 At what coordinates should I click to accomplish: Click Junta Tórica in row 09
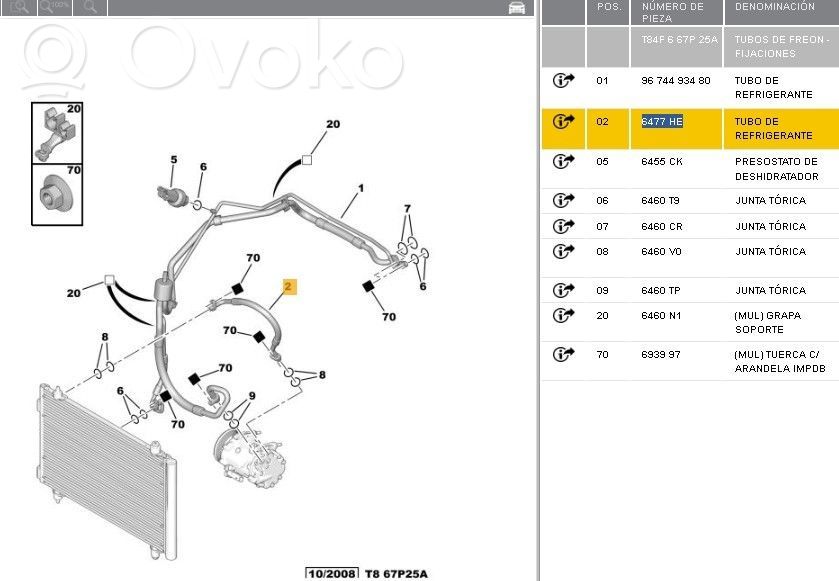(771, 290)
